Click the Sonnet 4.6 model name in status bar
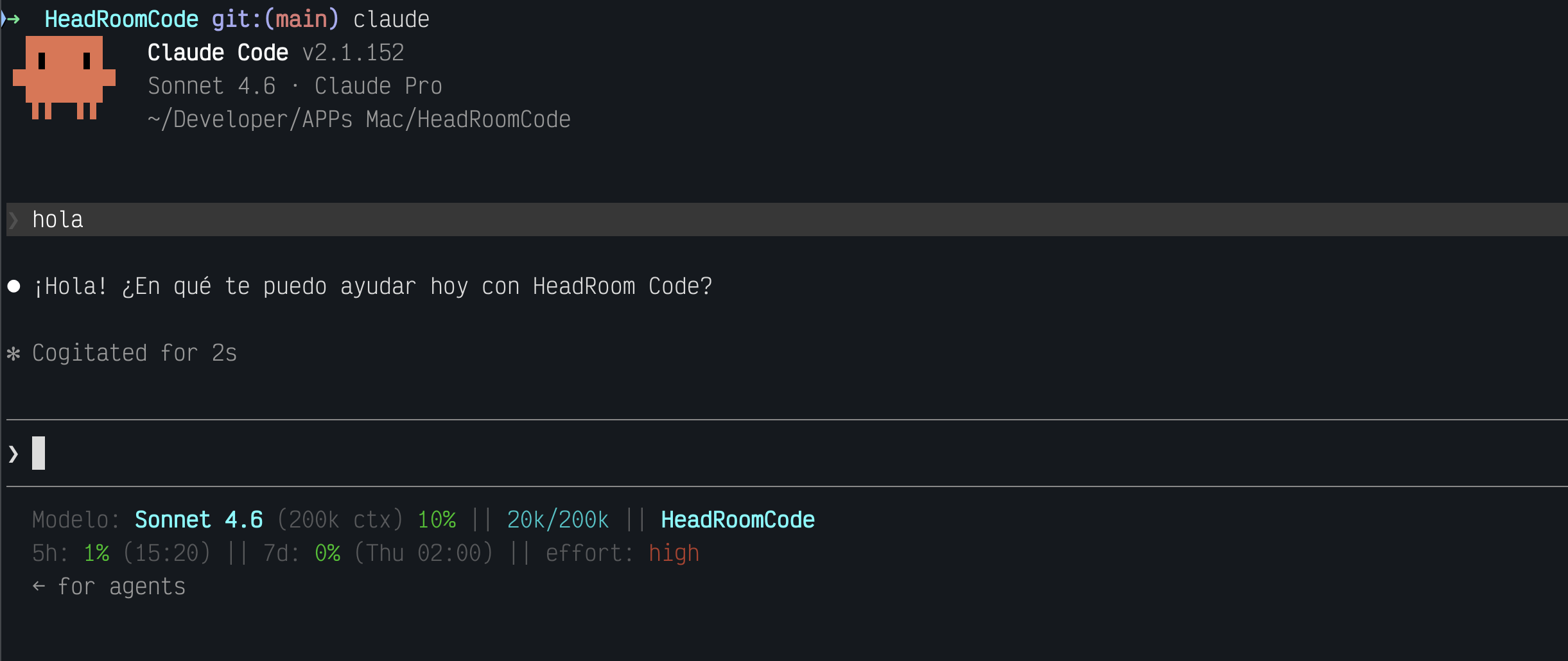This screenshot has height=661, width=1568. [199, 519]
